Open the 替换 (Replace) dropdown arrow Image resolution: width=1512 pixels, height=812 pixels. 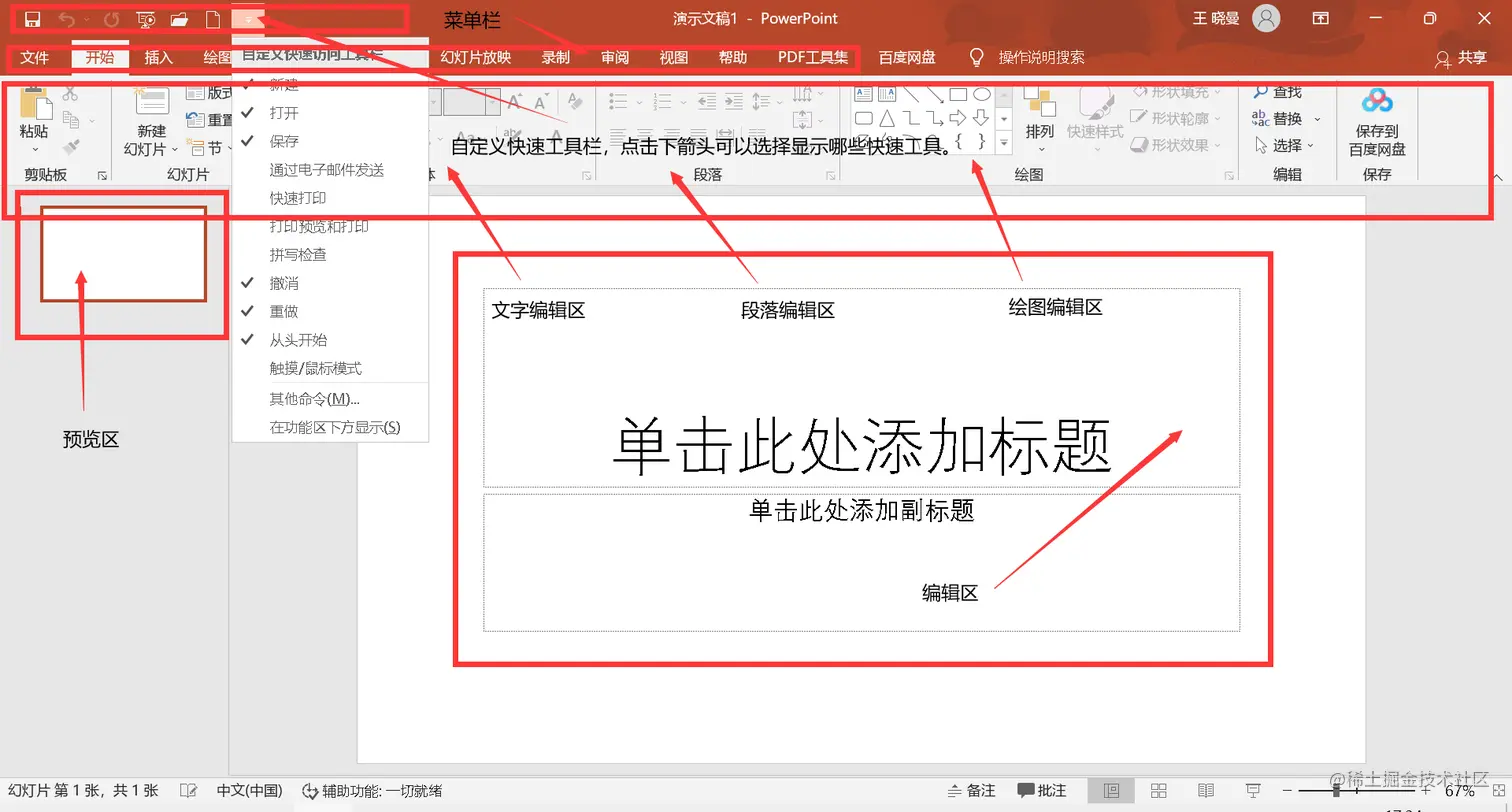coord(1317,119)
